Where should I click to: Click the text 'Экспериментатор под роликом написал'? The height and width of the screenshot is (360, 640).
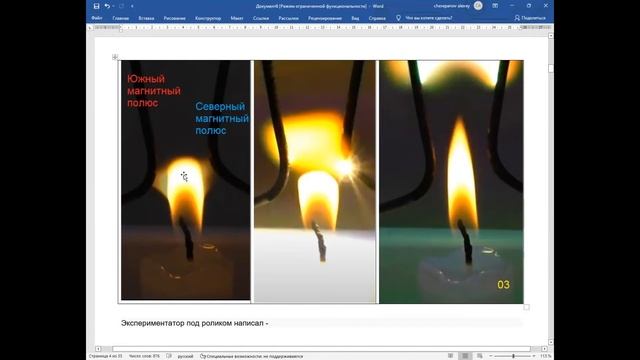tap(192, 323)
